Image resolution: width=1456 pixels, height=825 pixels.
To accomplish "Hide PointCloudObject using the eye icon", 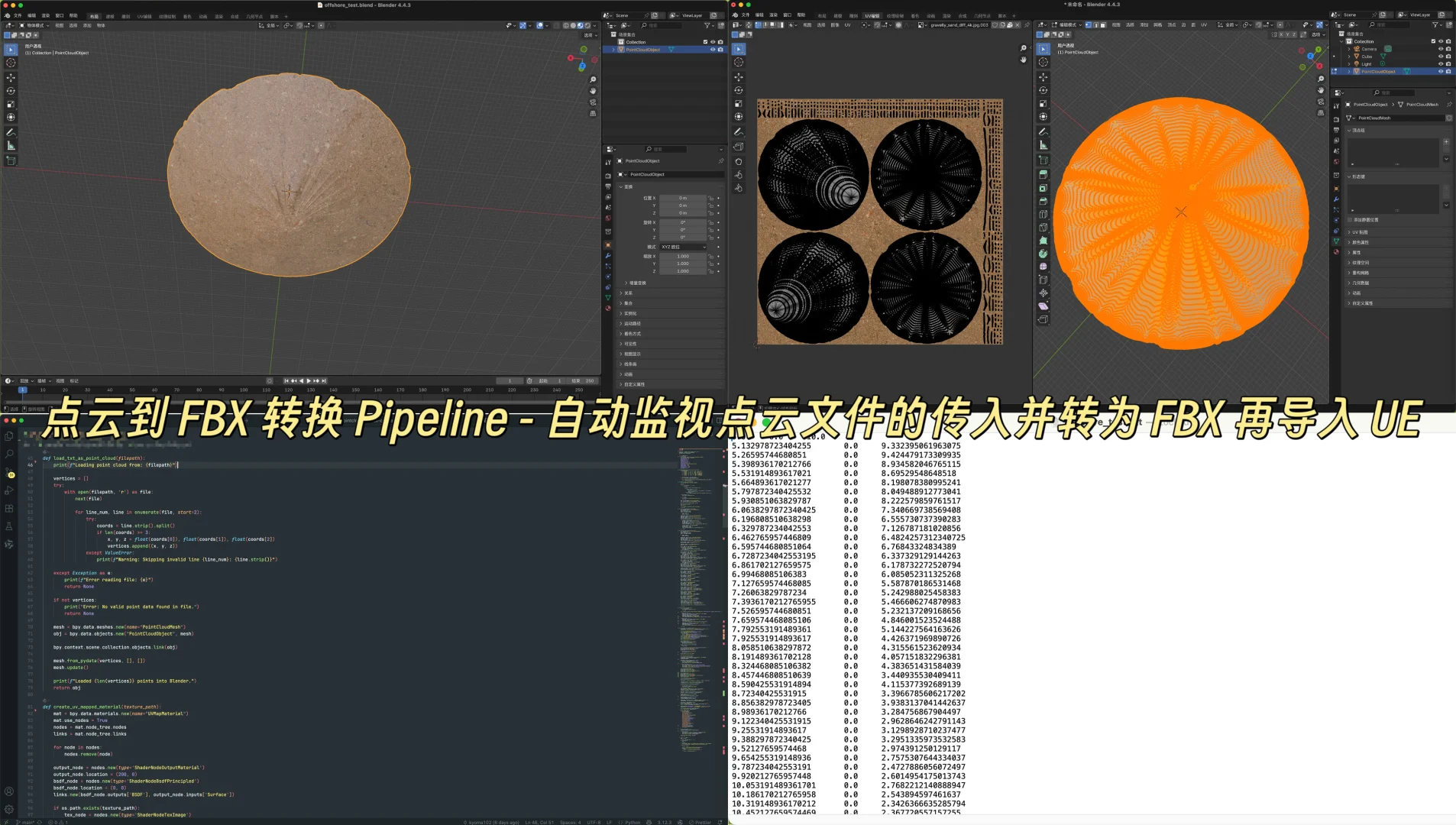I will 713,50.
